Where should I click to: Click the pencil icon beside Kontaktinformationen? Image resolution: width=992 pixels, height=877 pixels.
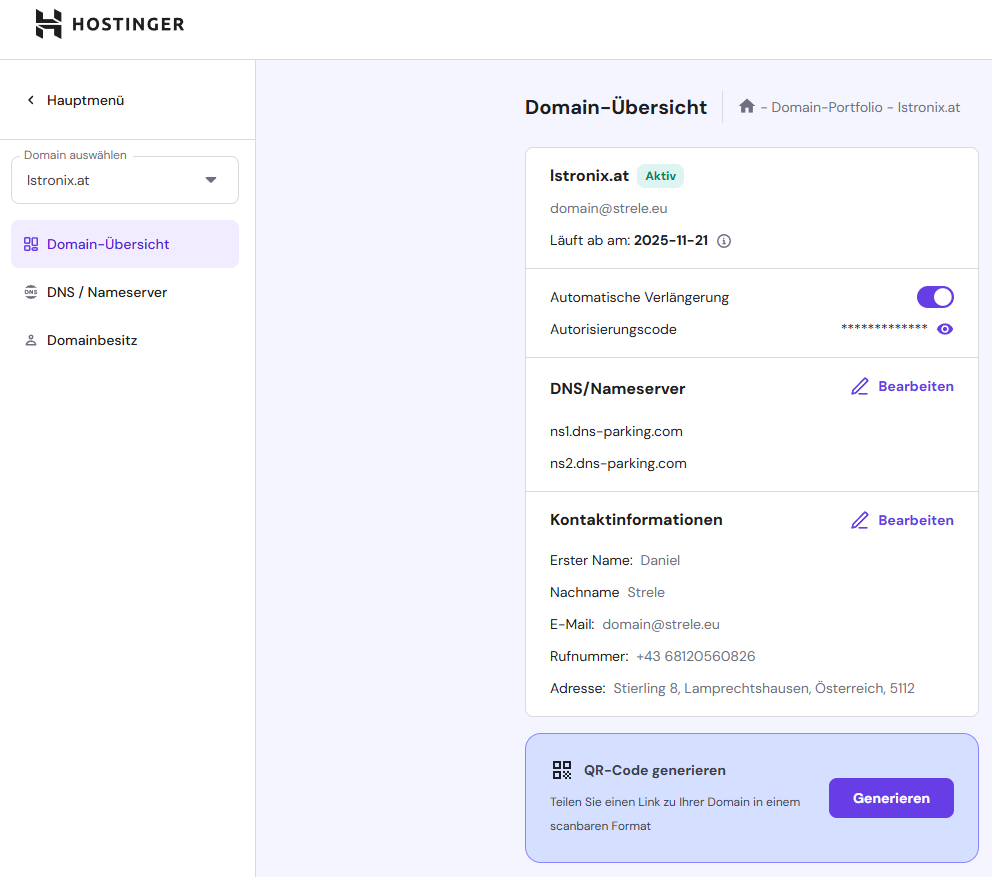click(859, 521)
